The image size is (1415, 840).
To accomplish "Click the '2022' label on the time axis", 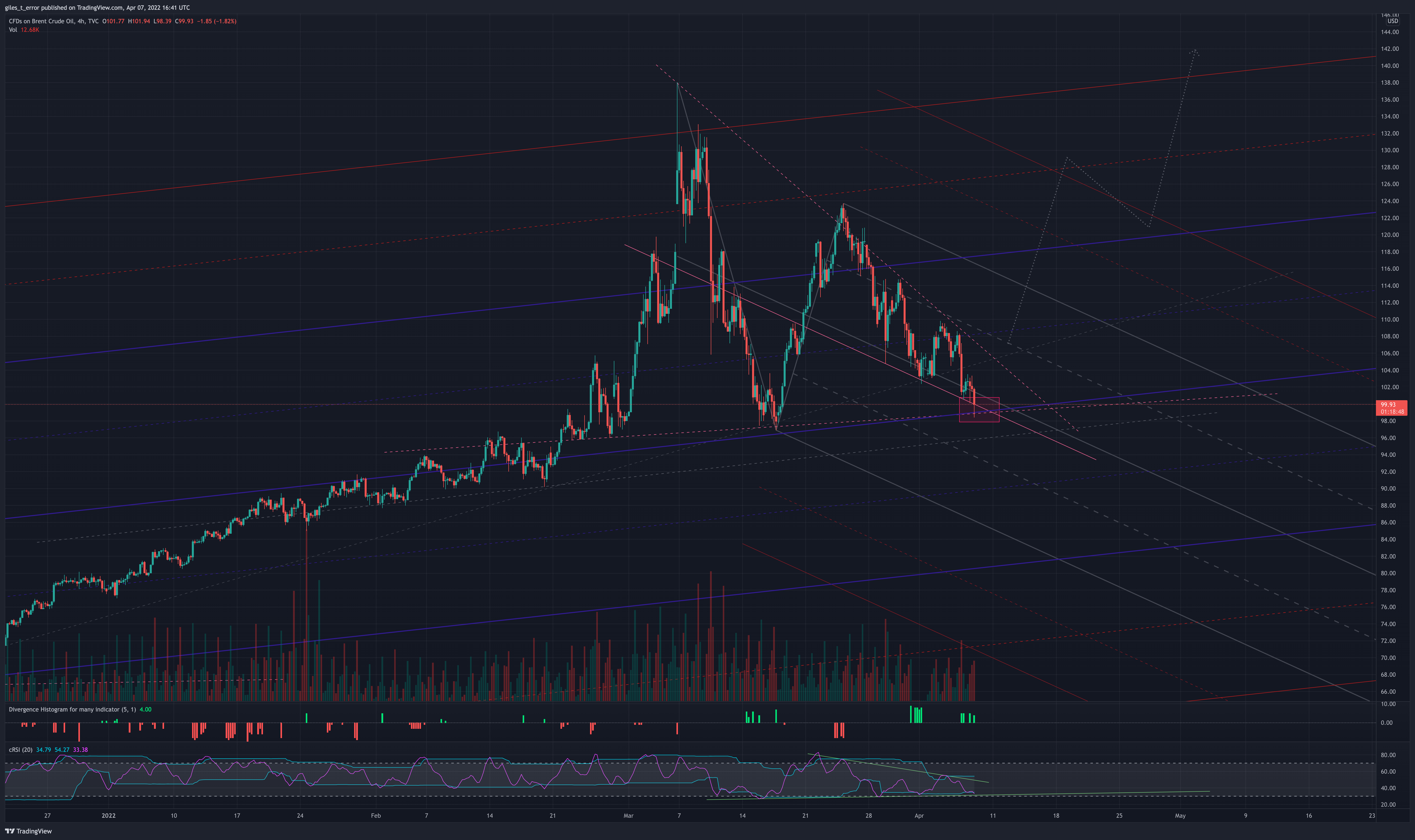I will [109, 816].
